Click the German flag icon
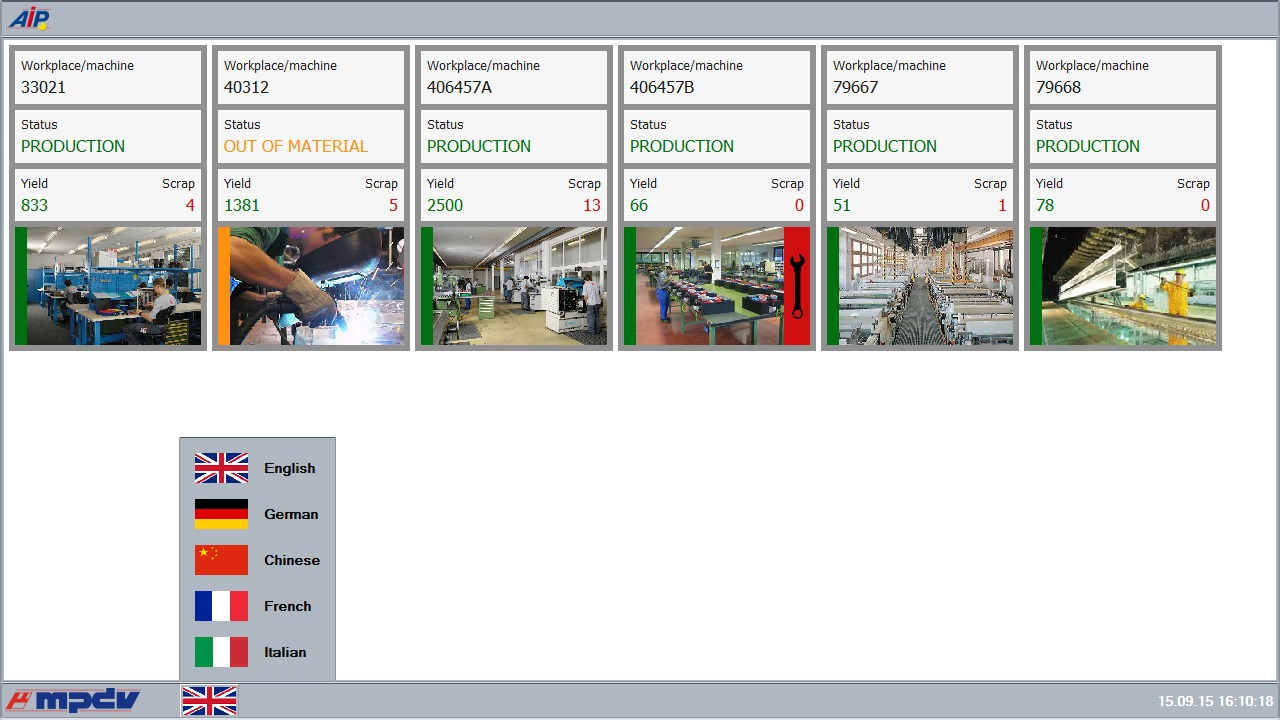This screenshot has height=720, width=1280. [x=221, y=514]
